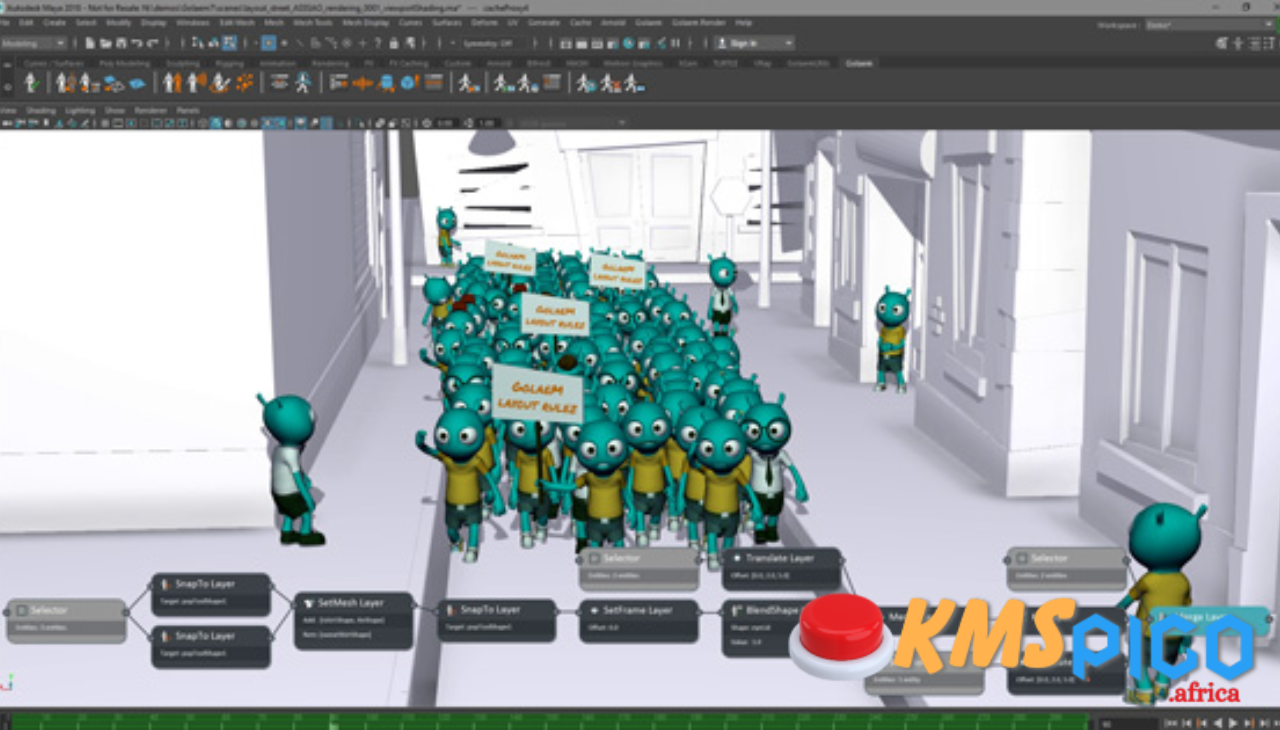Open the viewport Shading menu
This screenshot has width=1280, height=730.
click(x=41, y=110)
